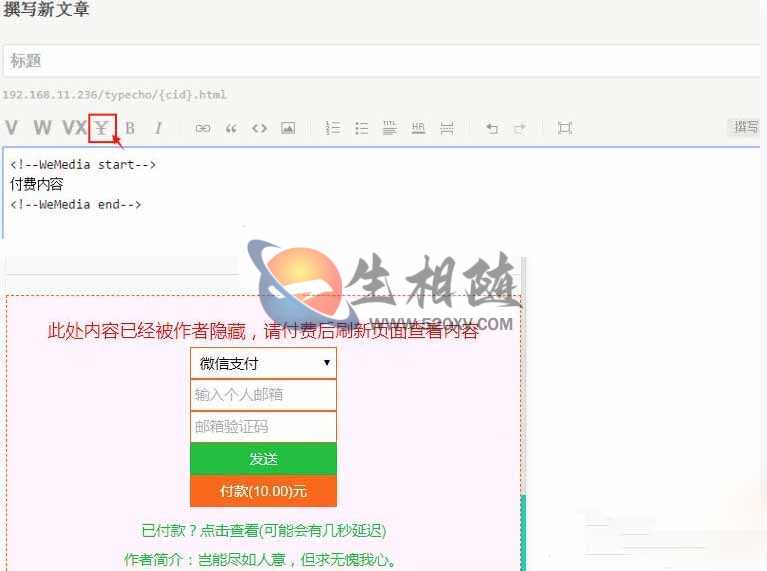Insert a code block
Image resolution: width=767 pixels, height=571 pixels.
pos(259,128)
